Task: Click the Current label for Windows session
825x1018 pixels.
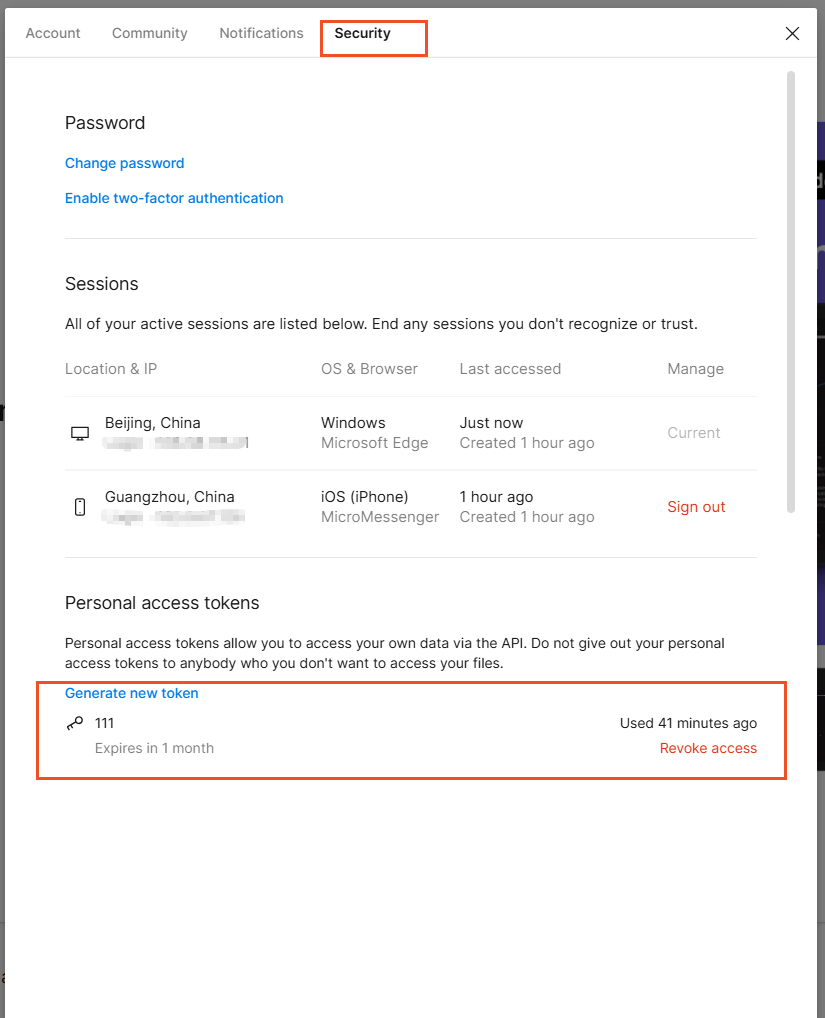Action: click(694, 433)
